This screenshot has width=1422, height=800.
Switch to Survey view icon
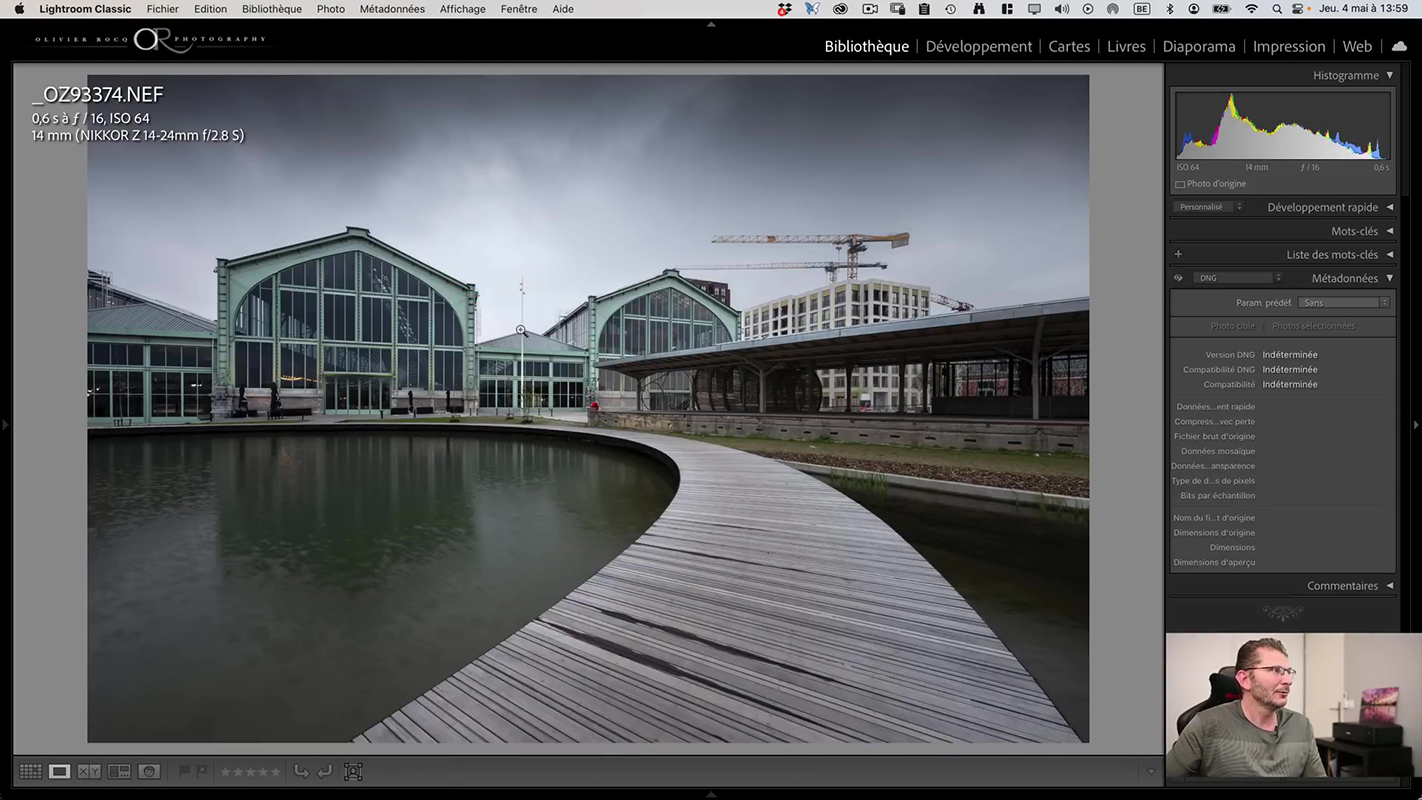pyautogui.click(x=119, y=771)
